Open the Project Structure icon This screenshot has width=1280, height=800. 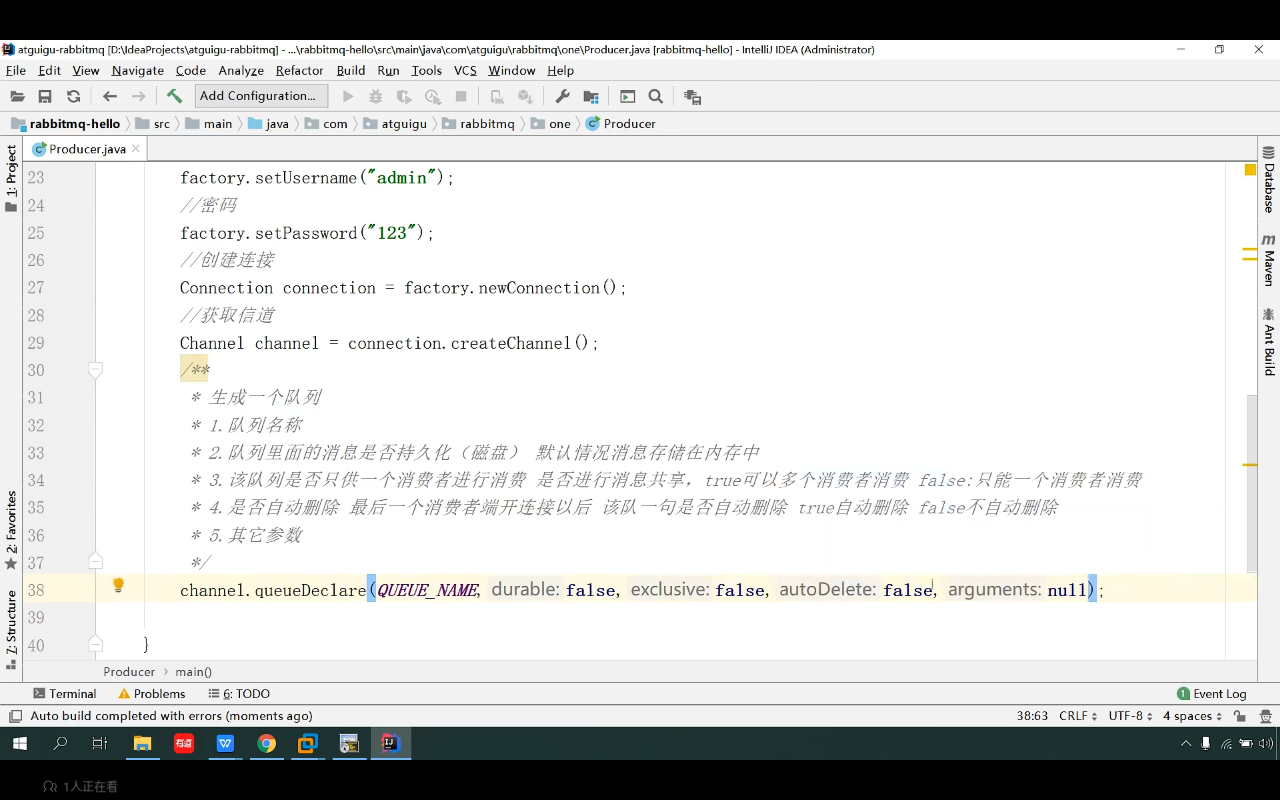[591, 97]
